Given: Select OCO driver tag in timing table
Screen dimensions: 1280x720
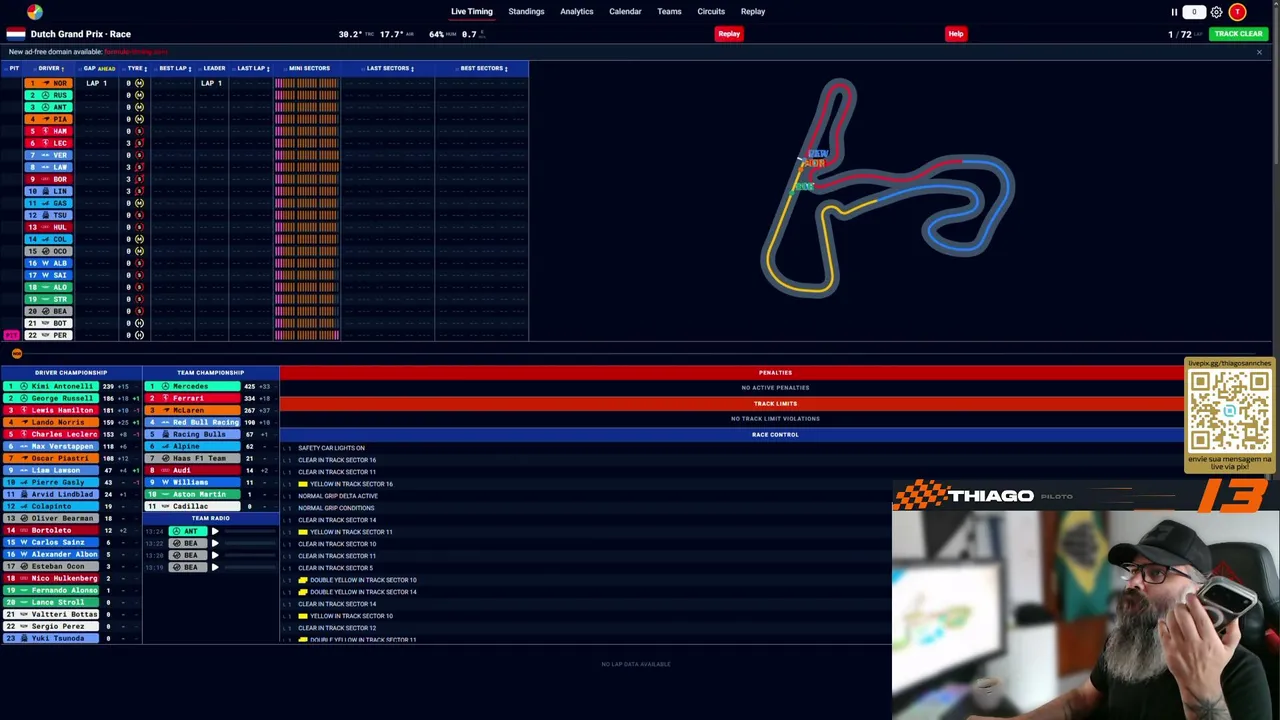Looking at the screenshot, I should [x=47, y=251].
